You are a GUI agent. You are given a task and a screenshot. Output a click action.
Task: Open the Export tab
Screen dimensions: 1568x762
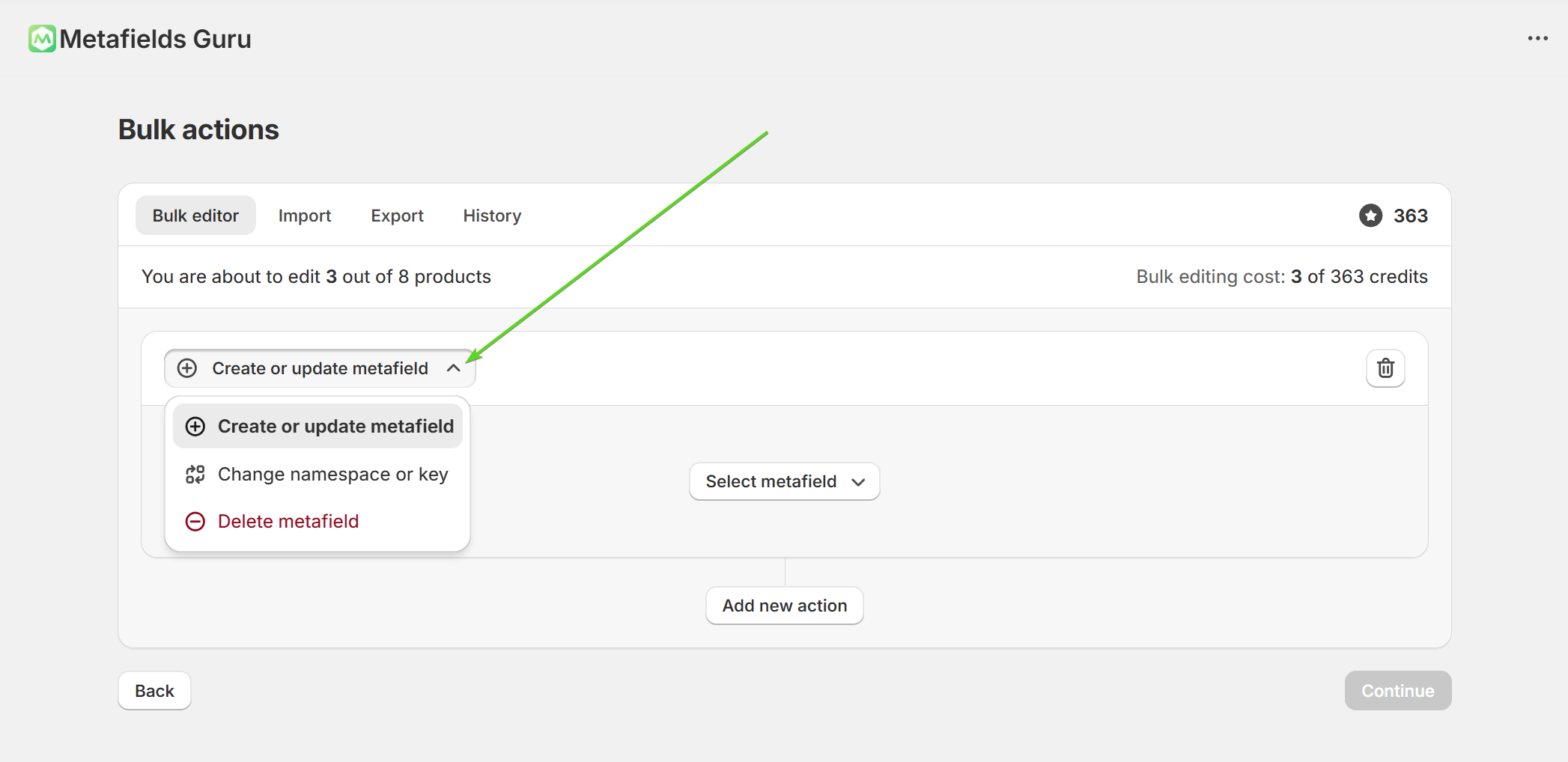click(397, 216)
